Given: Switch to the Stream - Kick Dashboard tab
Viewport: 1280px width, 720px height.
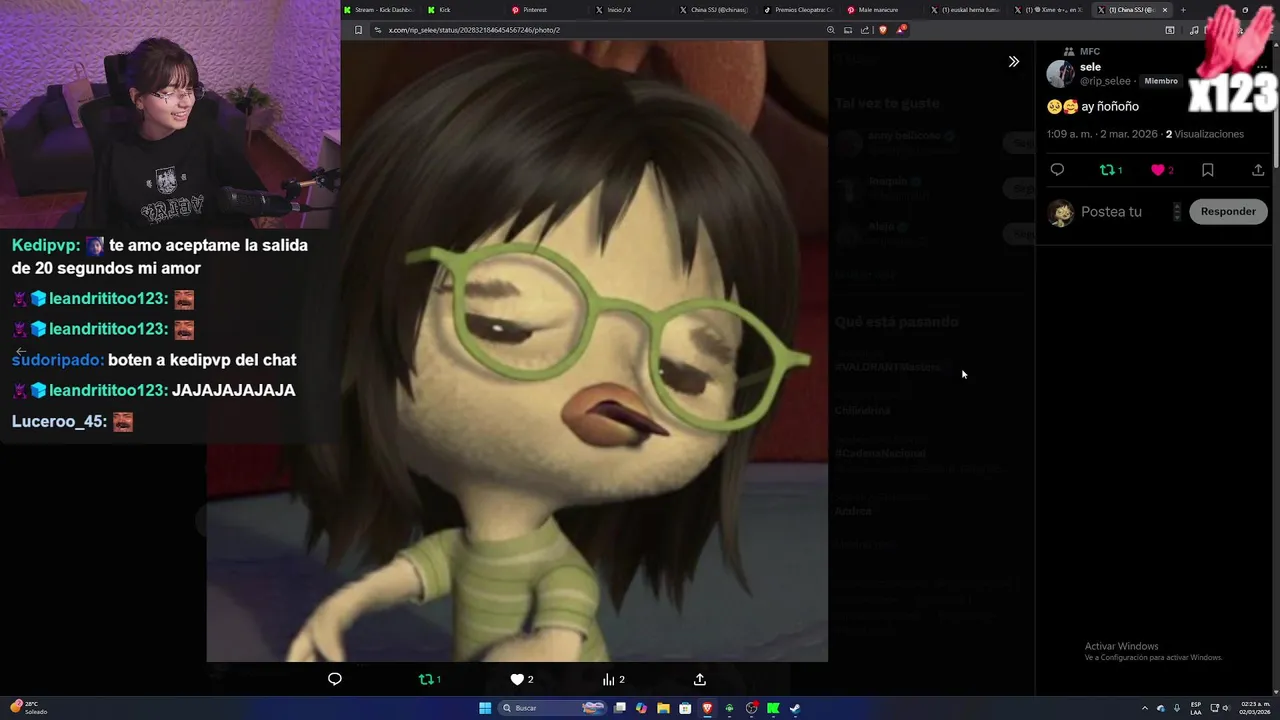Looking at the screenshot, I should 380,10.
